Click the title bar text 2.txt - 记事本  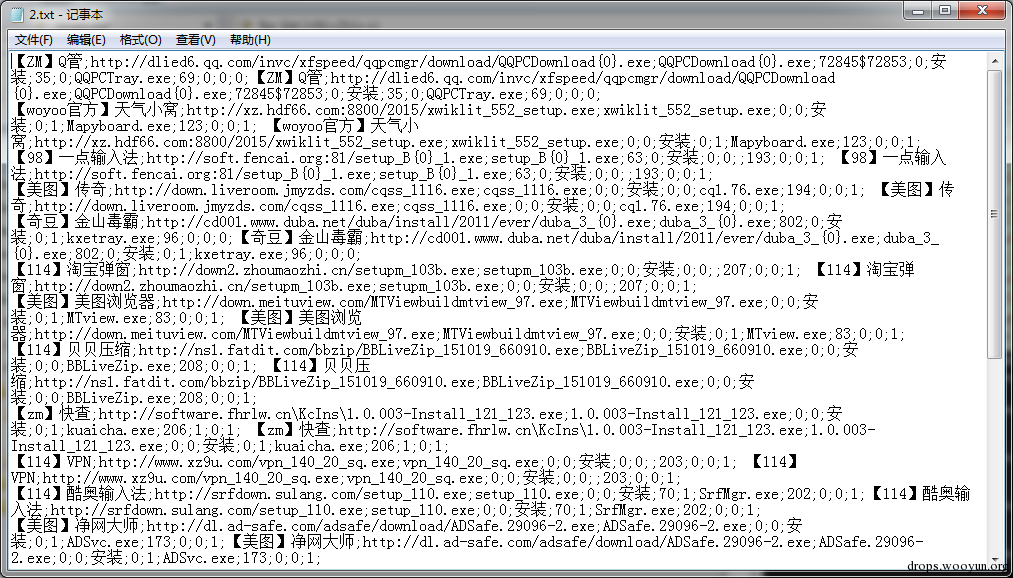[x=66, y=15]
